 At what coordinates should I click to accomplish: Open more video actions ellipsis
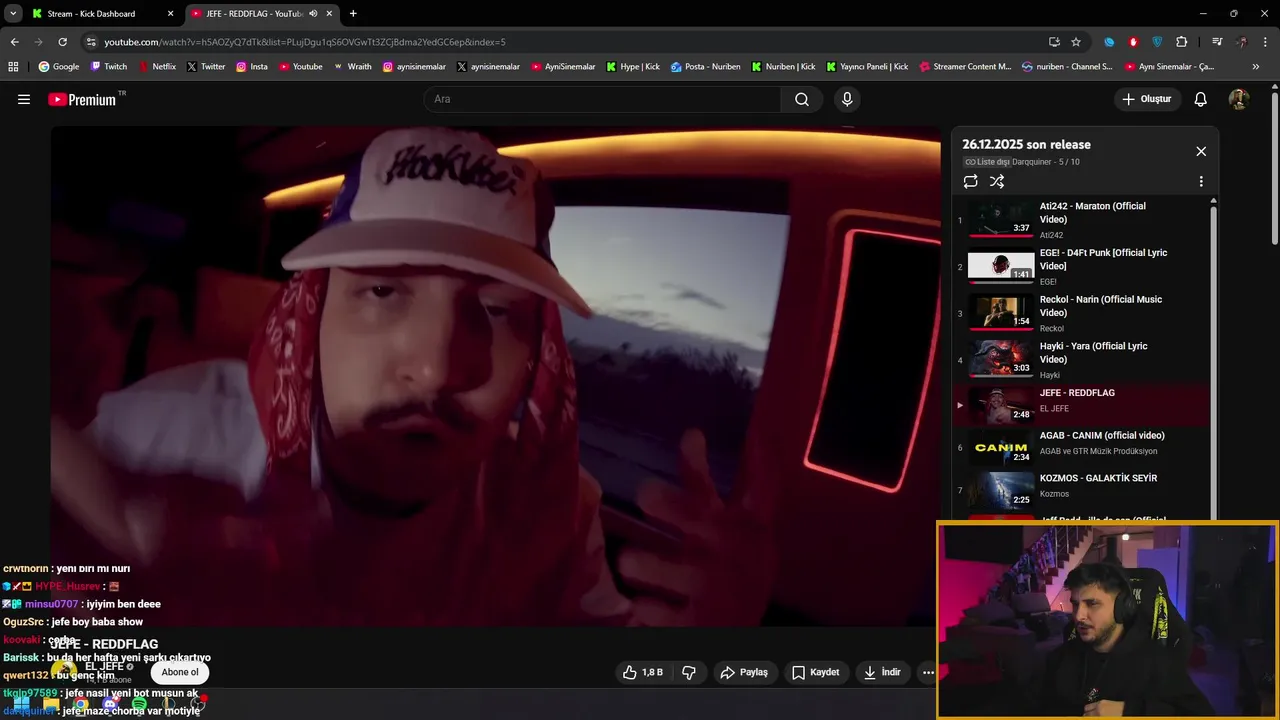[x=928, y=672]
